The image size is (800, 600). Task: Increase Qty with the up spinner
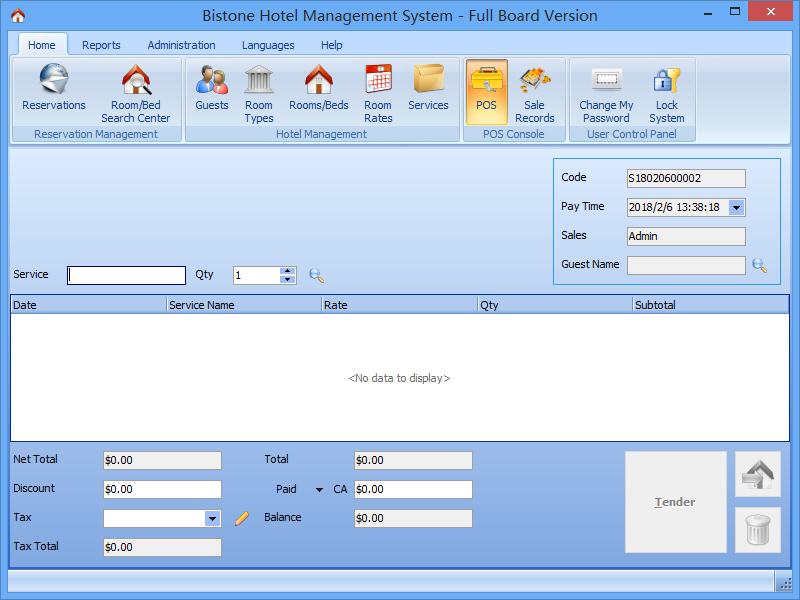click(288, 271)
